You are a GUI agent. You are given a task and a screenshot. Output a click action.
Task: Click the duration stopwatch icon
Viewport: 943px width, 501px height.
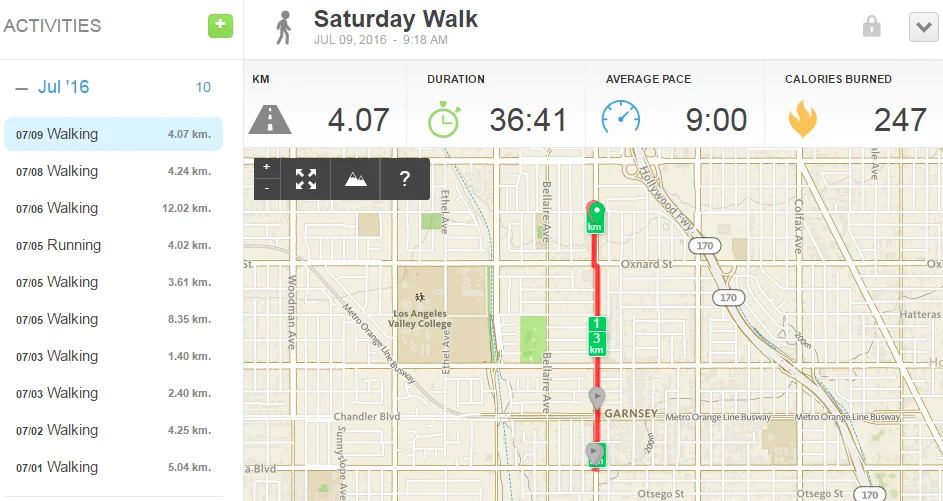coord(443,120)
